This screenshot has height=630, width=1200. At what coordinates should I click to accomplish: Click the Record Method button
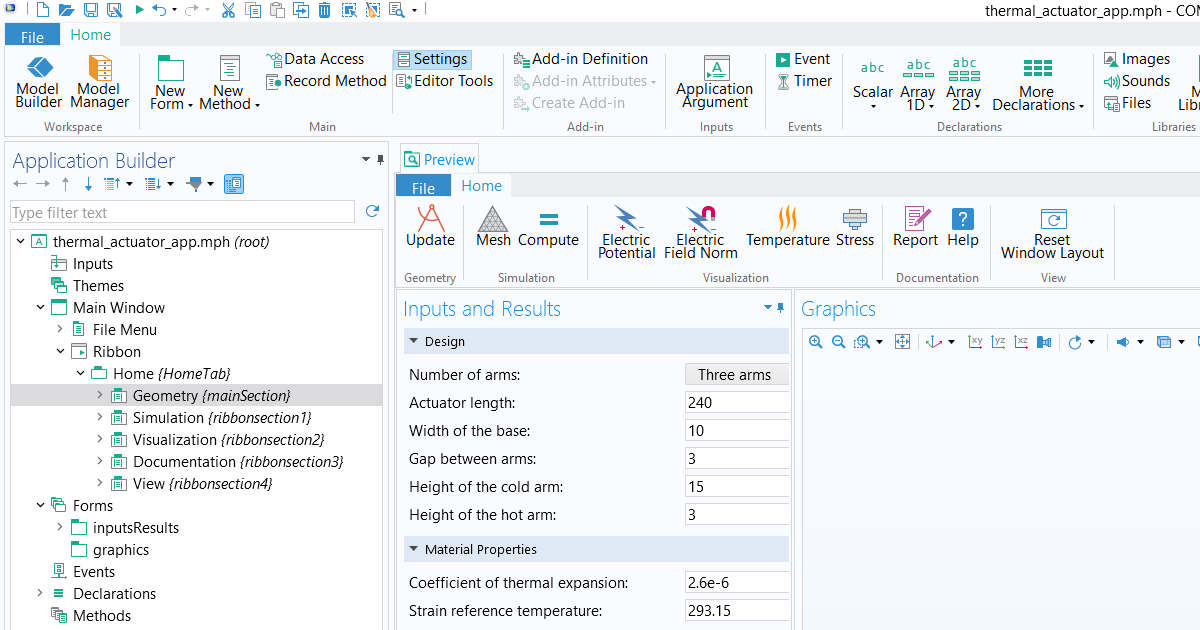[x=326, y=80]
